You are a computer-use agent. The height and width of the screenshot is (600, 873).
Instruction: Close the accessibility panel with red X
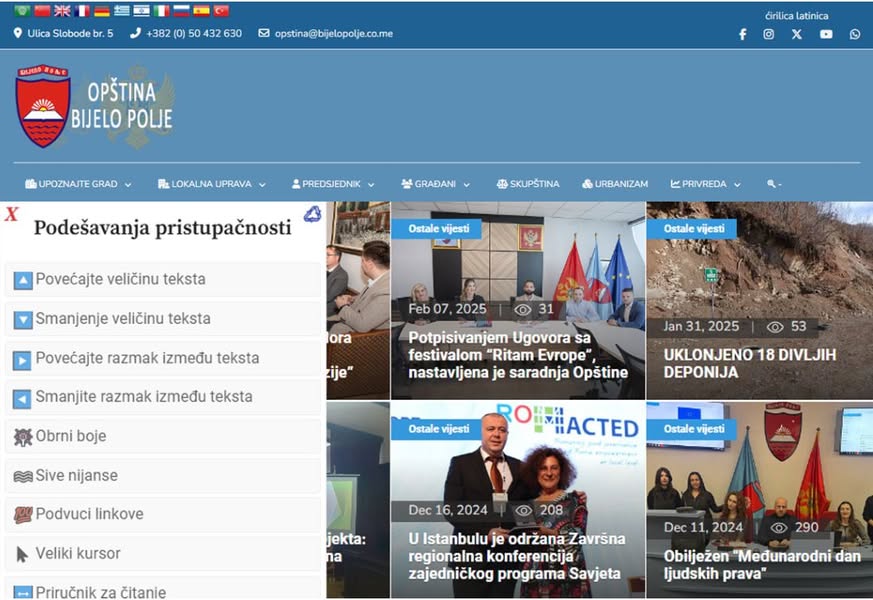[x=11, y=214]
